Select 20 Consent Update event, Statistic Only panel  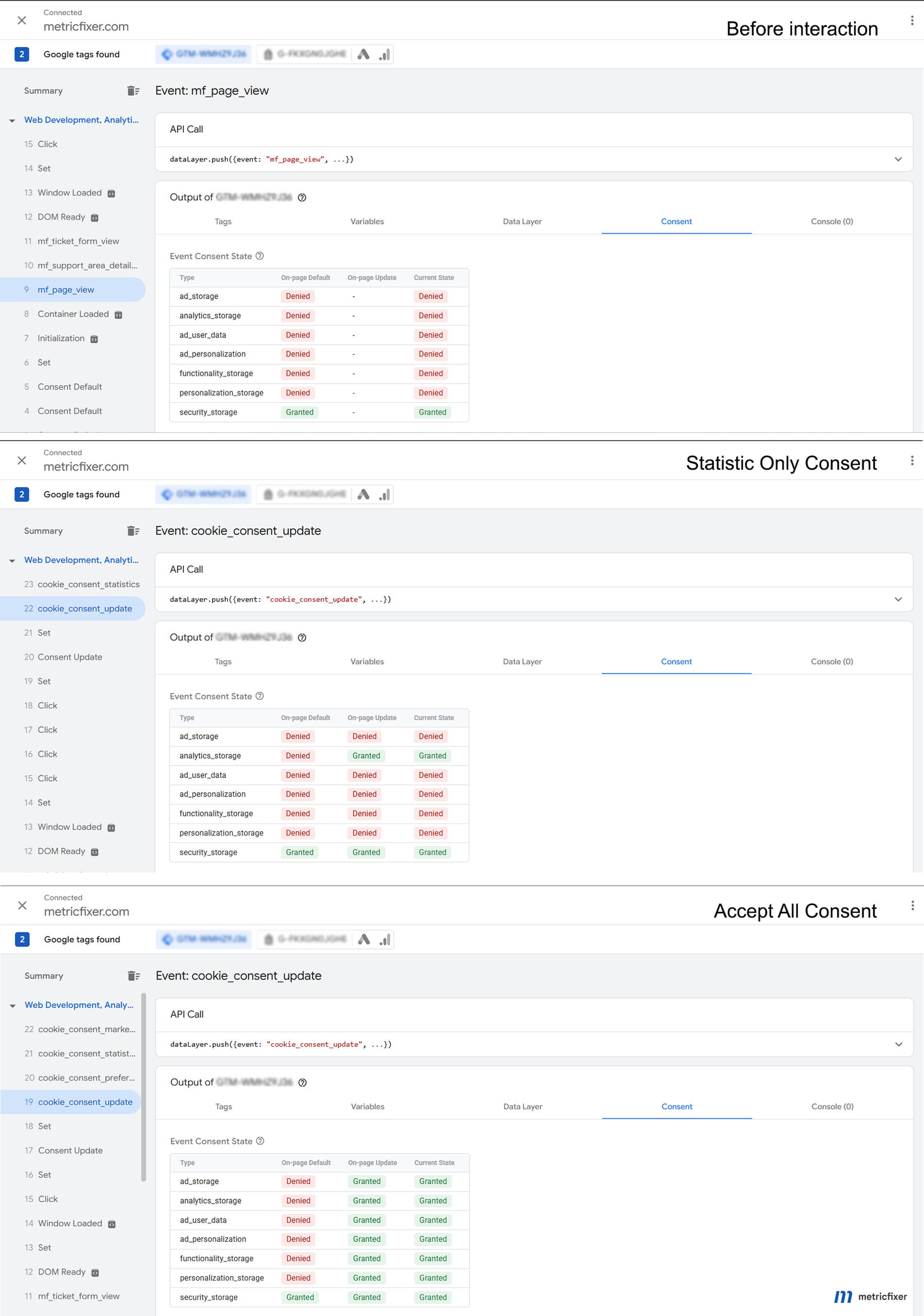tap(72, 658)
